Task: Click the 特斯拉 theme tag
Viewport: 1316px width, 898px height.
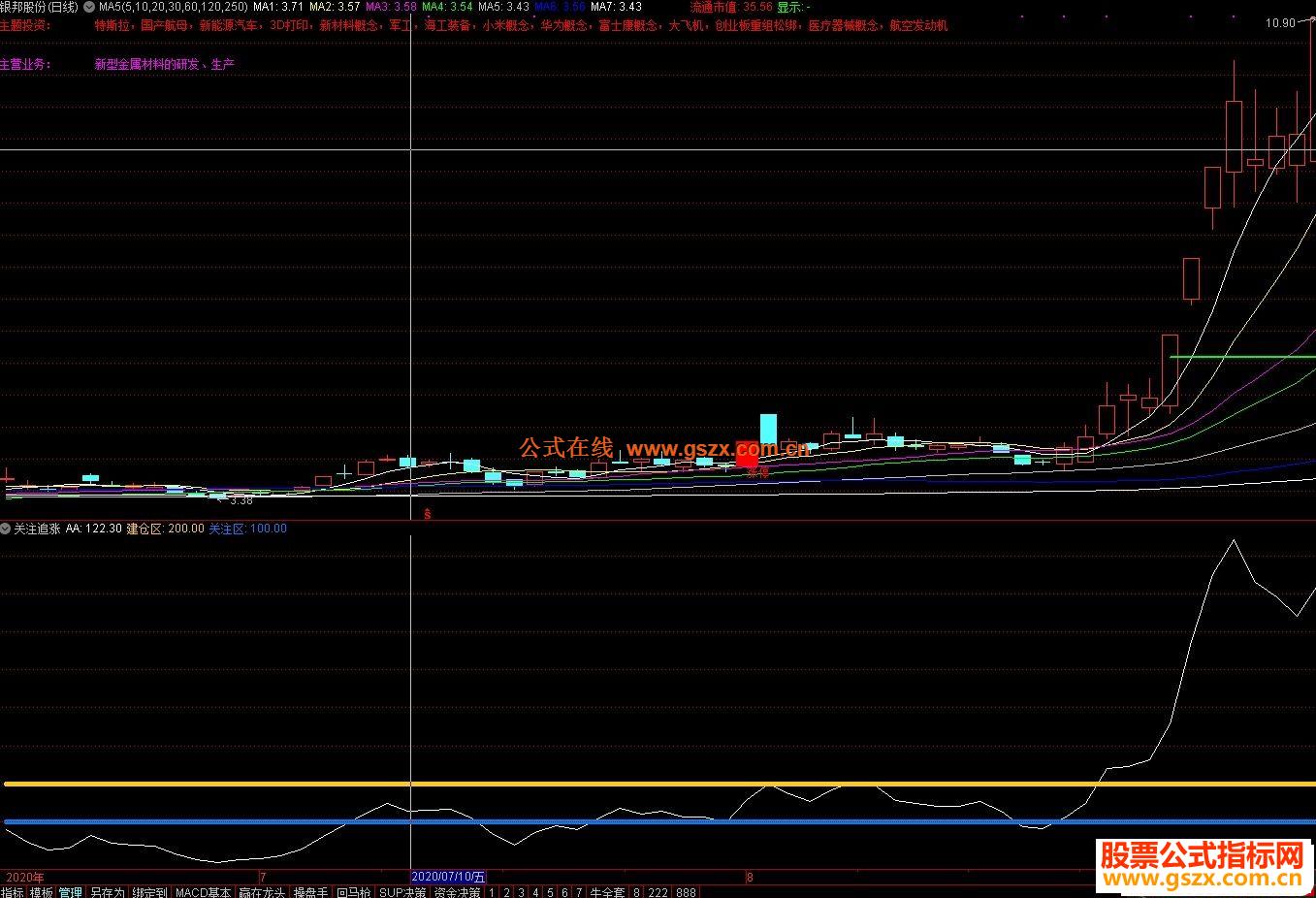Action: point(112,26)
